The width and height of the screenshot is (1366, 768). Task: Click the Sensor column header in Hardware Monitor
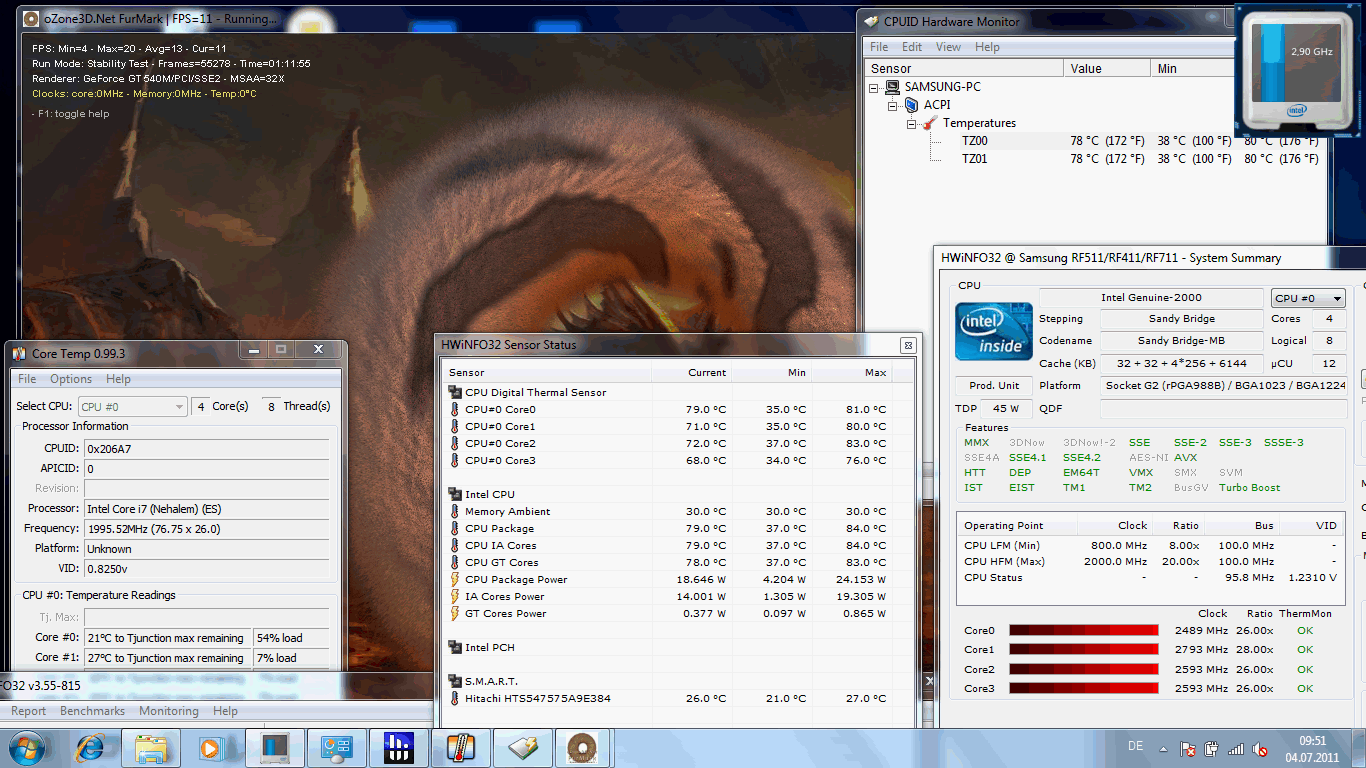(964, 68)
